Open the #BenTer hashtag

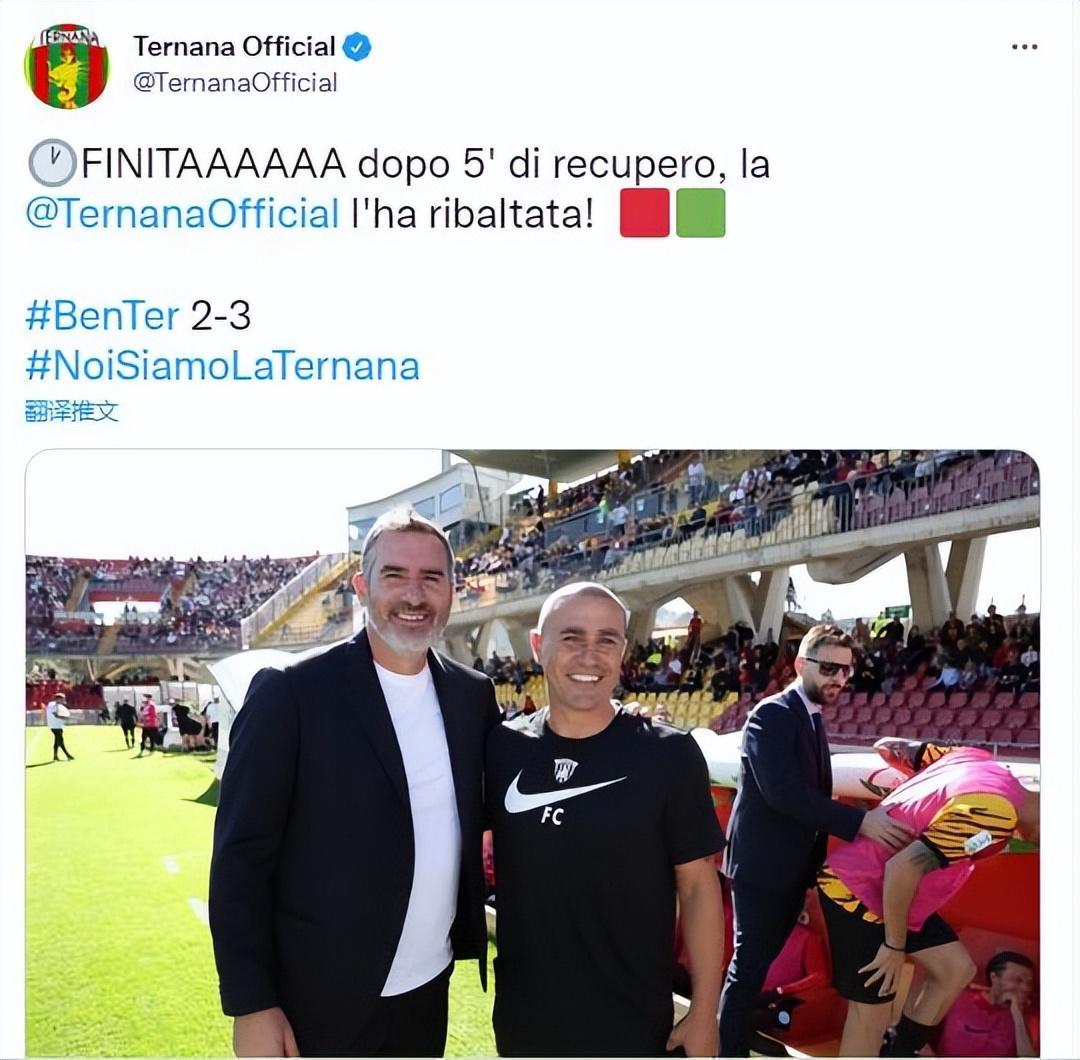pos(103,316)
